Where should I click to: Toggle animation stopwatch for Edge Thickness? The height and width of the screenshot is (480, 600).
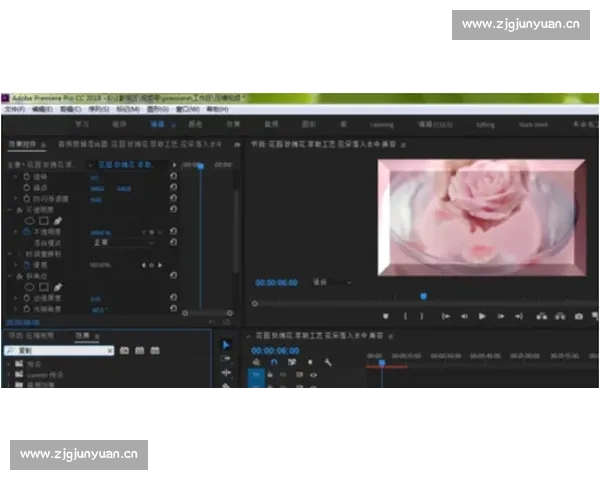26,298
